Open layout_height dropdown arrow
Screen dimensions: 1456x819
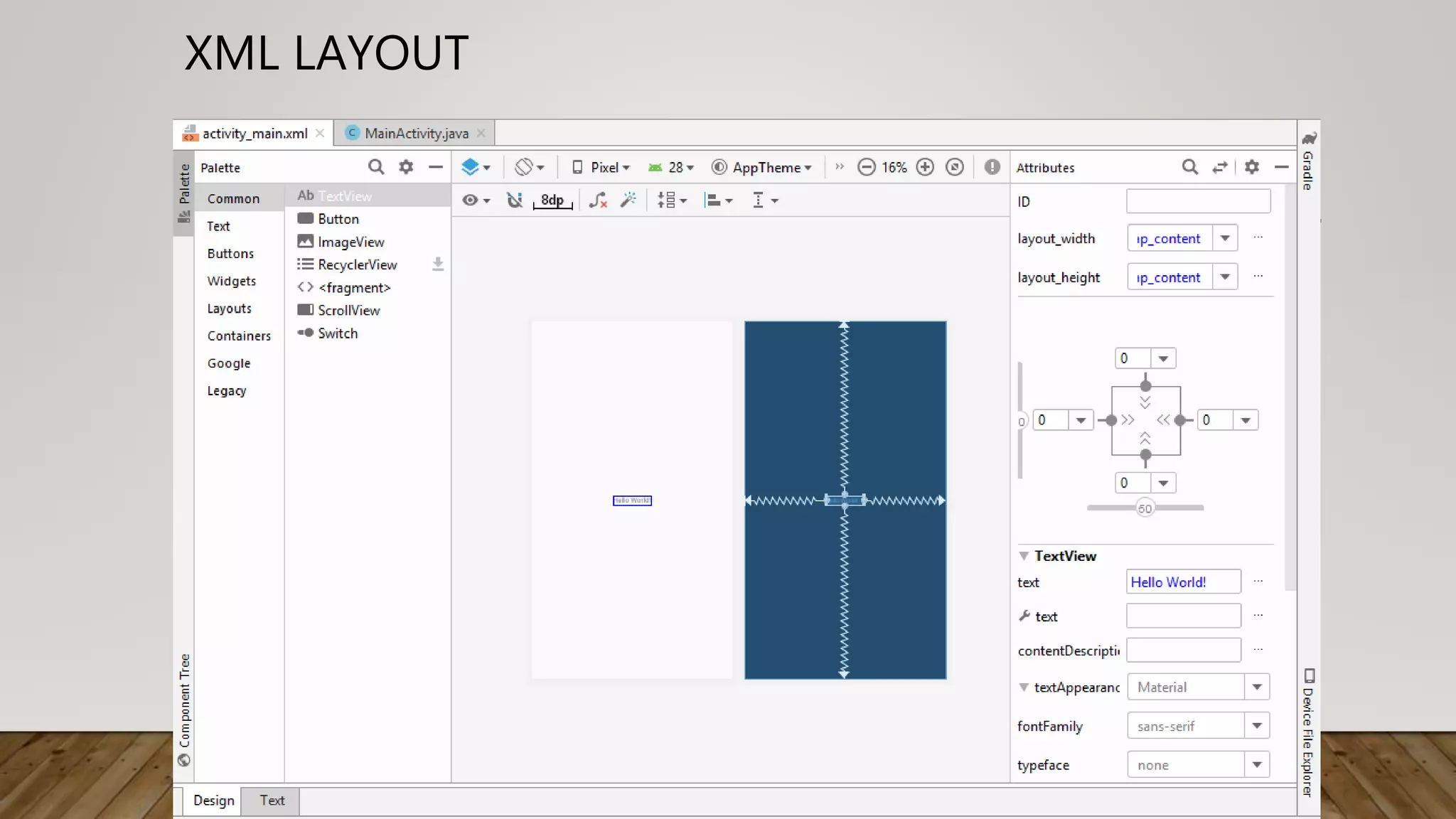[x=1225, y=277]
